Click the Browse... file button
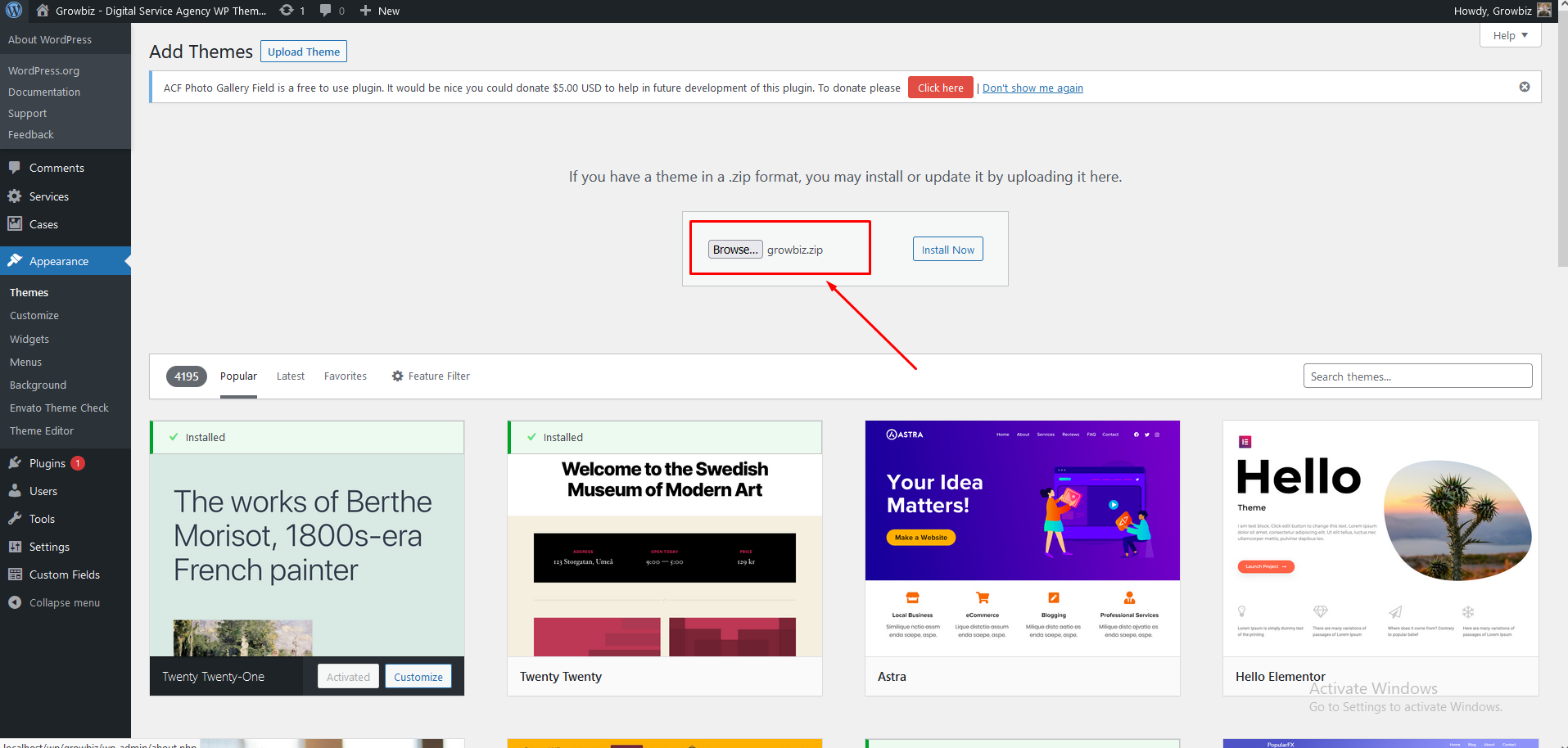 [x=735, y=250]
